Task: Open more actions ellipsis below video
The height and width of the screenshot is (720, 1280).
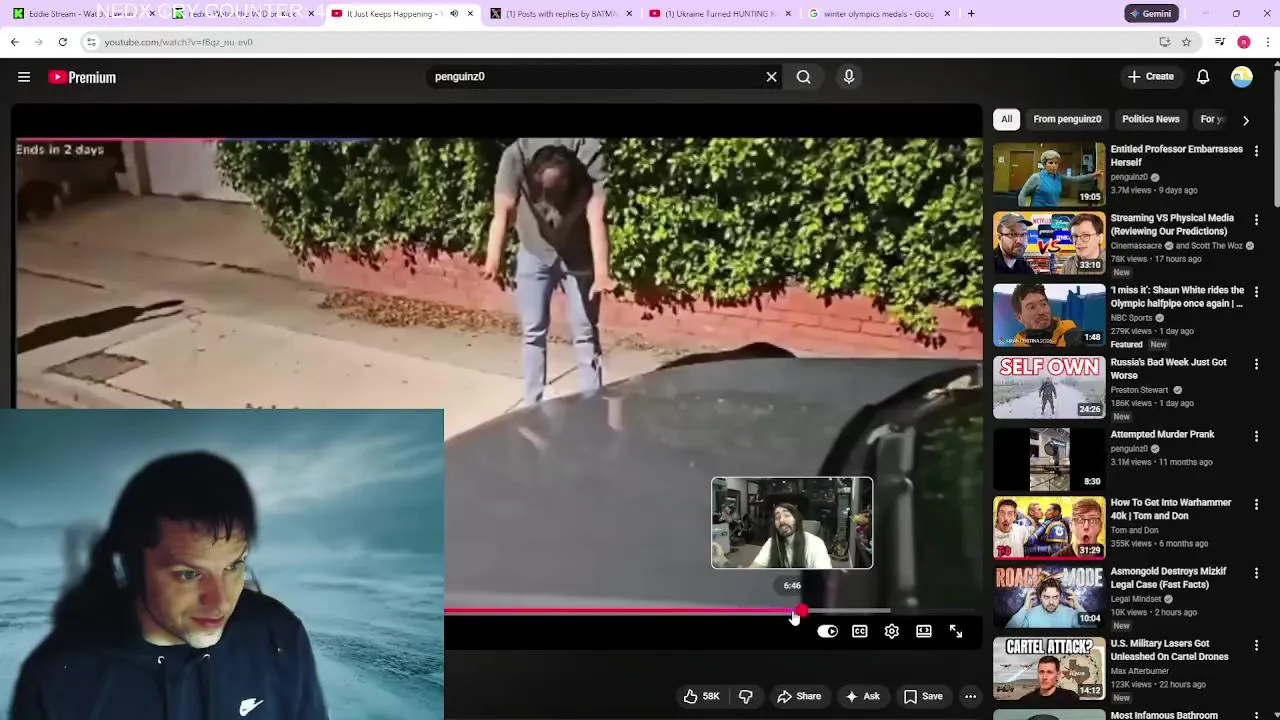Action: 970,696
